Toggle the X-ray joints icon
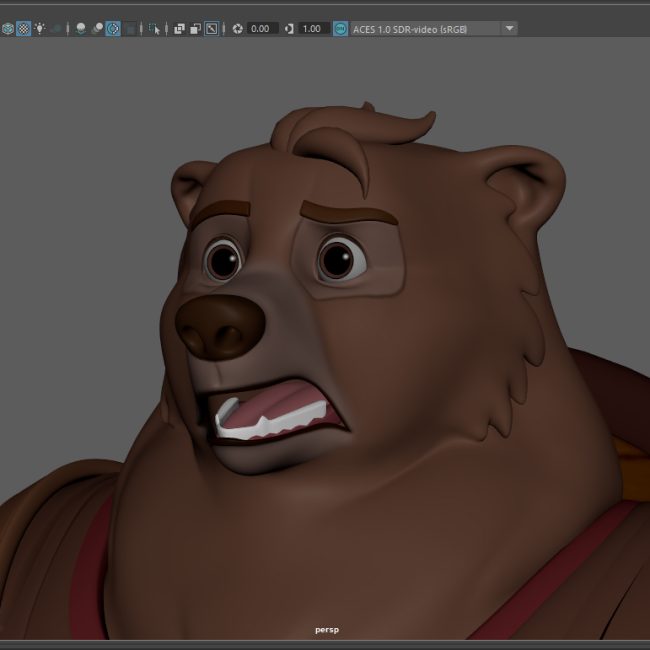The height and width of the screenshot is (650, 650). tap(212, 29)
